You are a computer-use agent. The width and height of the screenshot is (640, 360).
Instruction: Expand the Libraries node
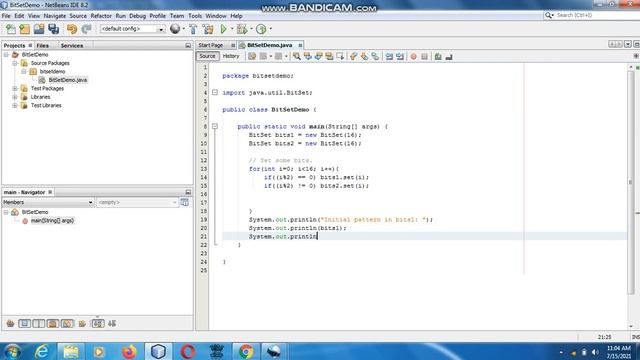coord(15,97)
